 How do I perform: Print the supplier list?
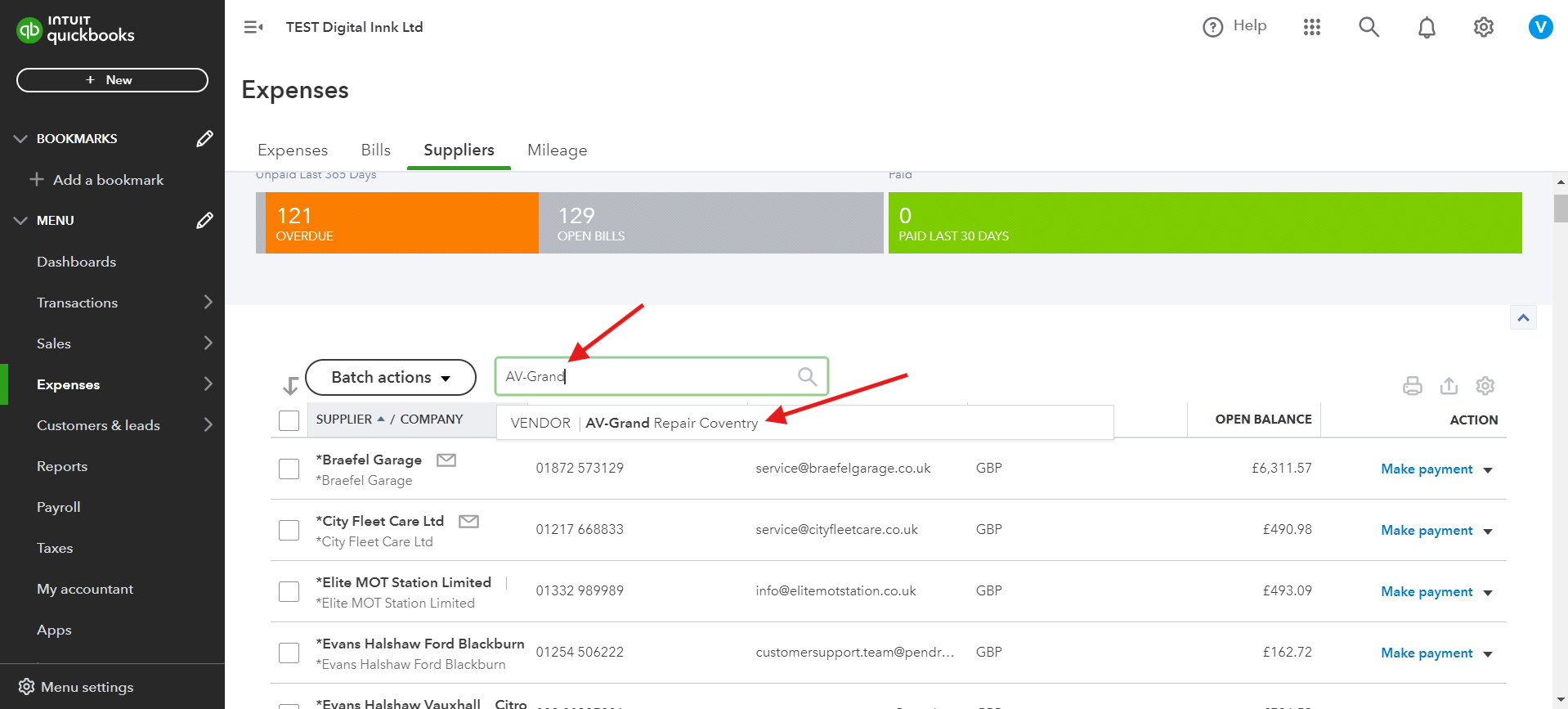[x=1413, y=386]
